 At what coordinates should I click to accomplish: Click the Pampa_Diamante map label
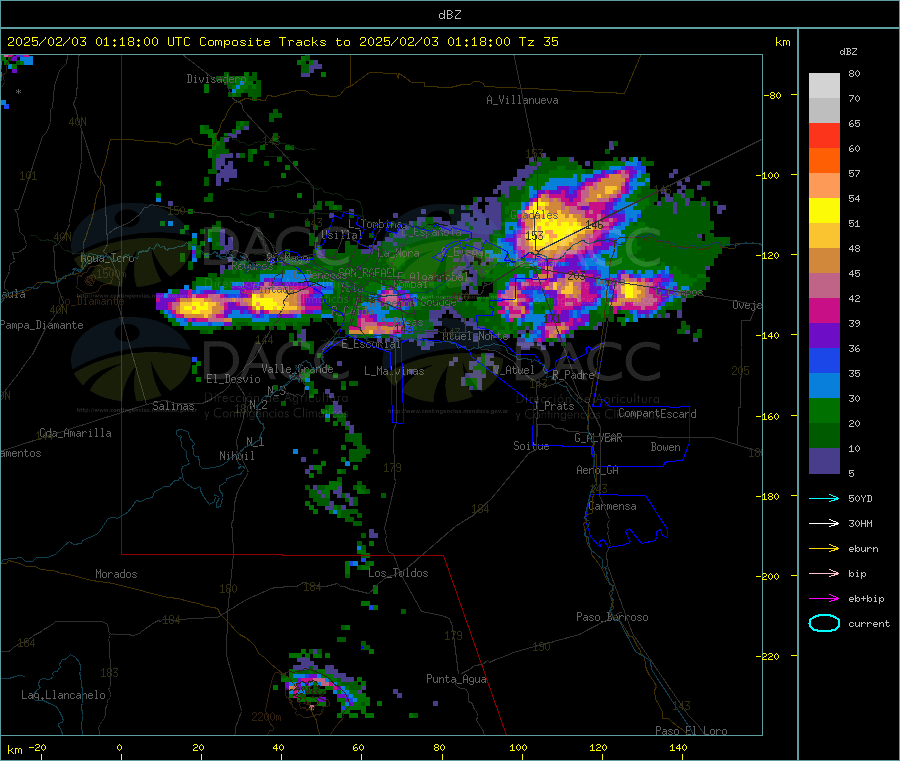42,325
